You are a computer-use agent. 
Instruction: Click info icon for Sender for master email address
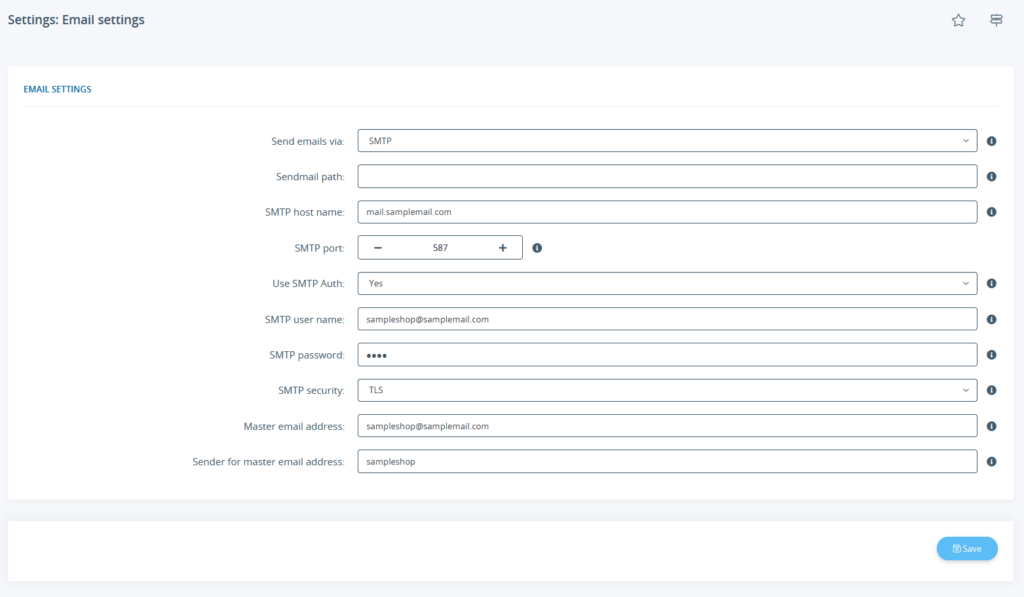click(x=991, y=461)
